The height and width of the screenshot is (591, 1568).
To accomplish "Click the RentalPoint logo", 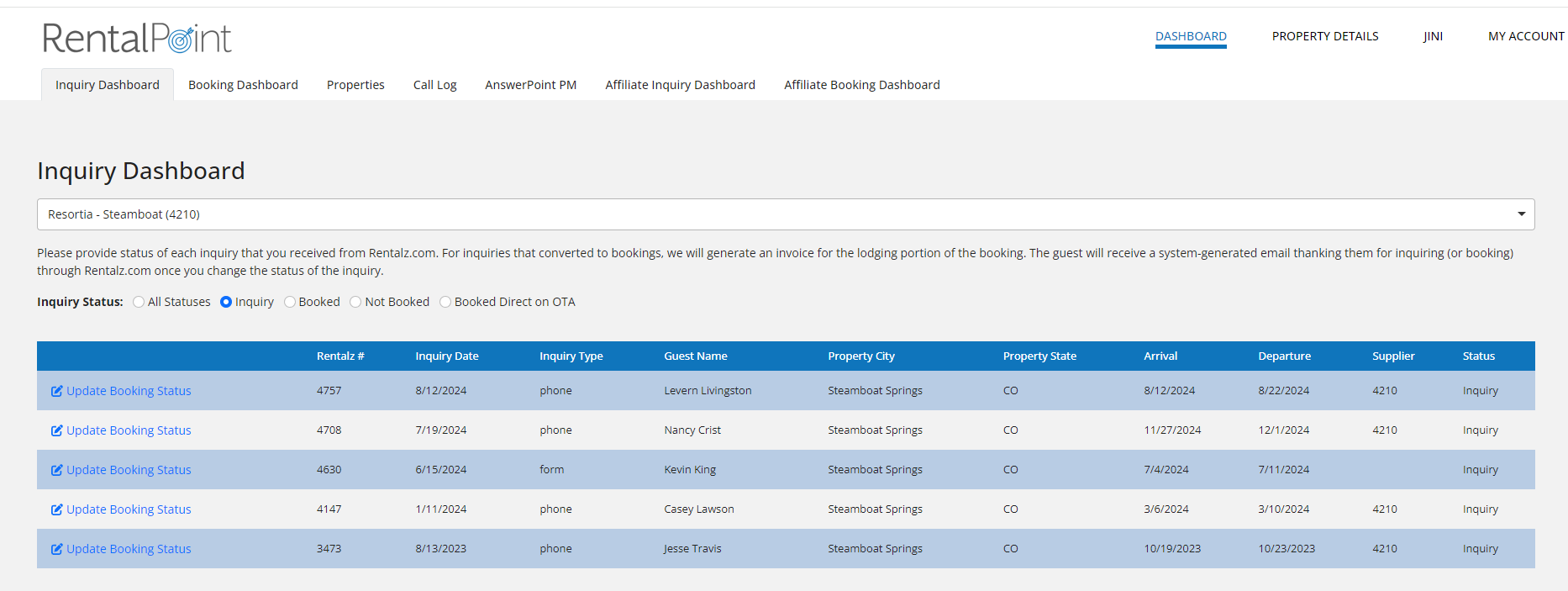I will coord(137,39).
